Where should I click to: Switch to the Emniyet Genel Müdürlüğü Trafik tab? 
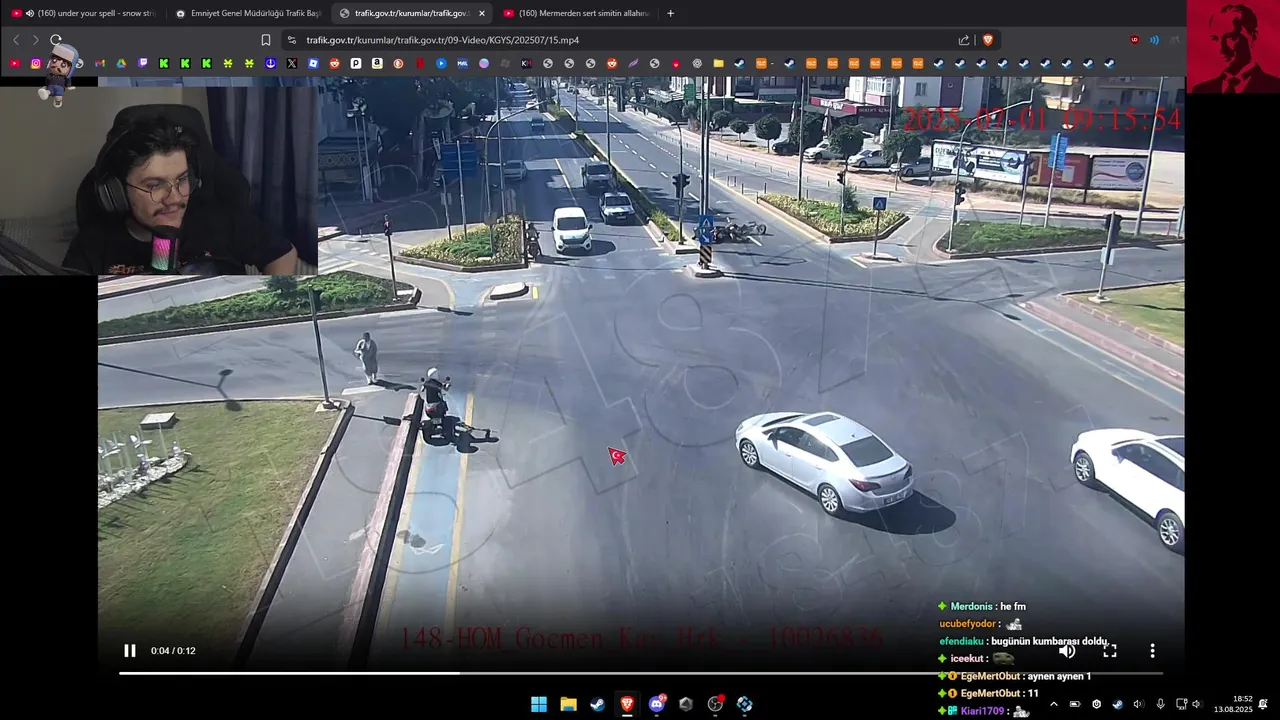pos(247,13)
